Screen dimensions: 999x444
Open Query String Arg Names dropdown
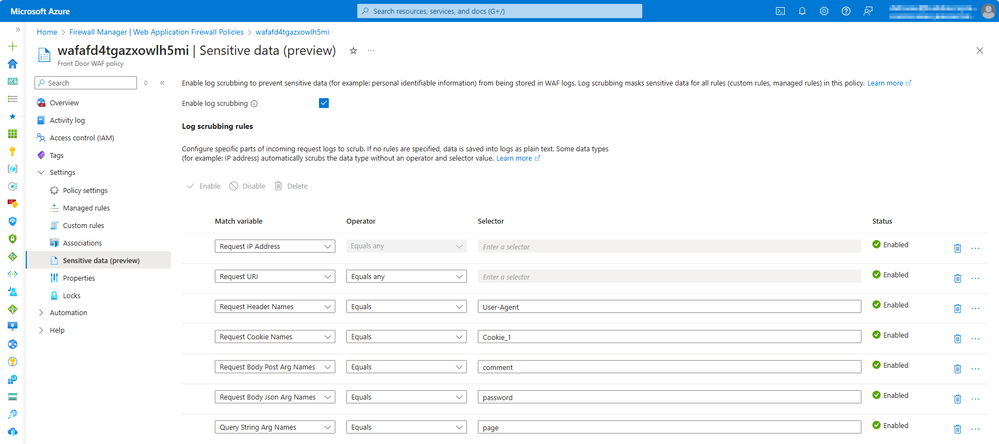pos(275,427)
